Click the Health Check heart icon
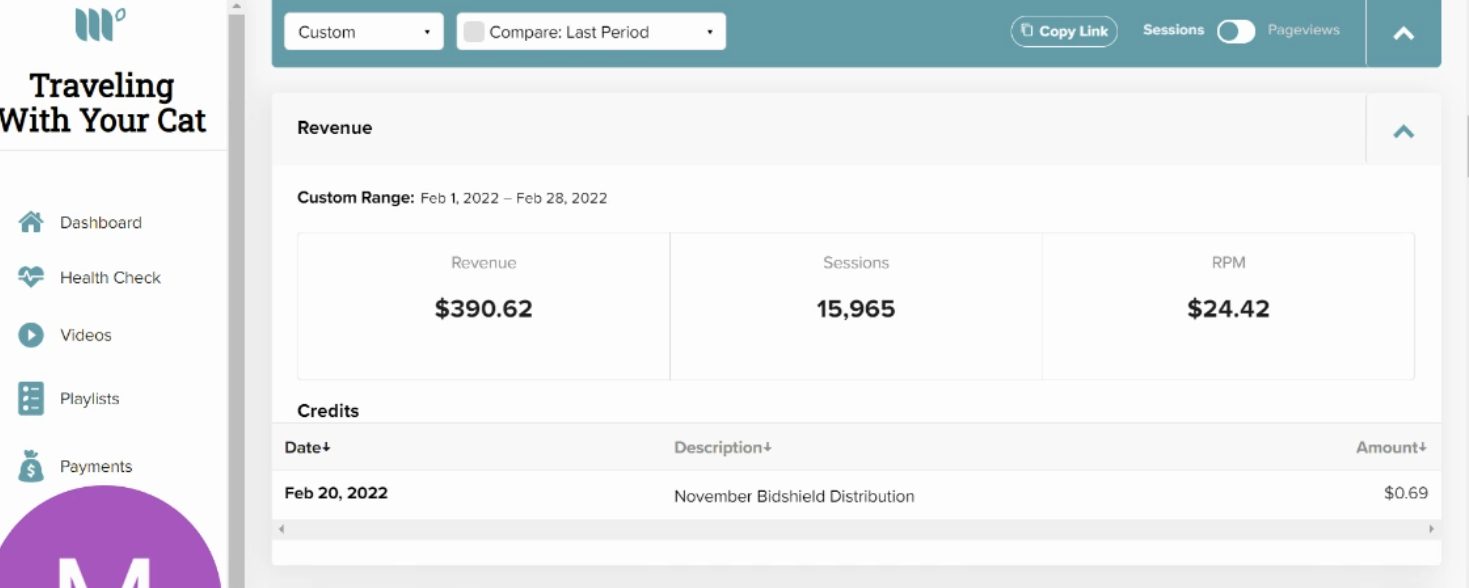 [x=31, y=277]
